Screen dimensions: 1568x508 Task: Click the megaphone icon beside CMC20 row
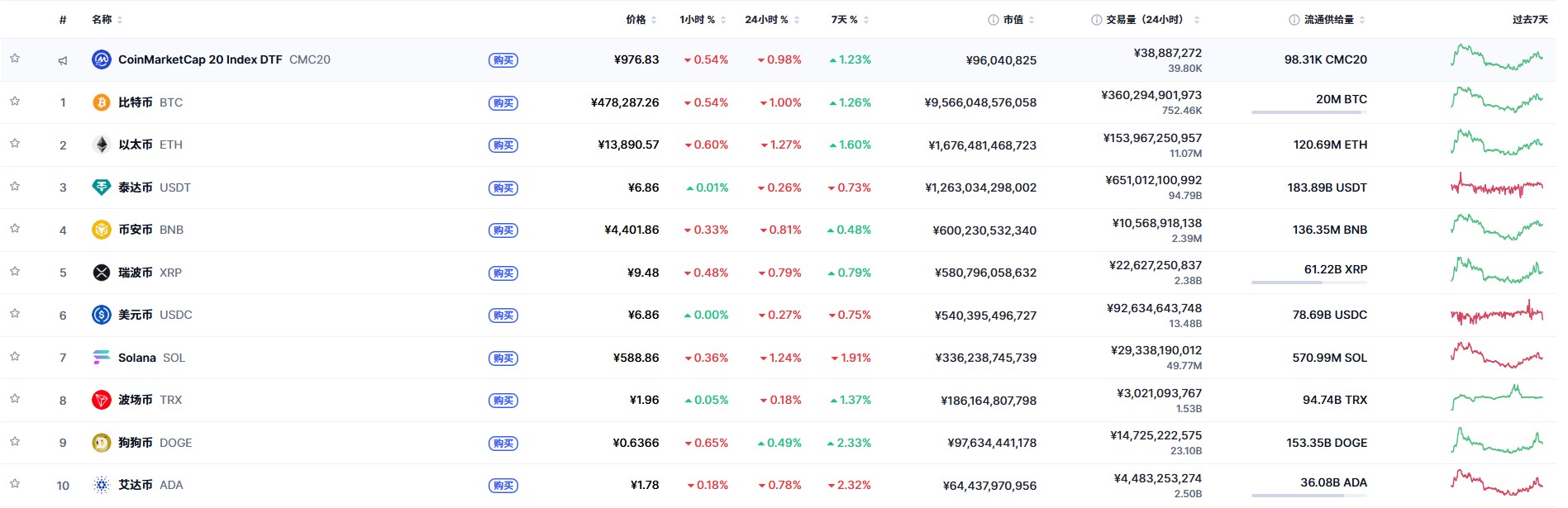pyautogui.click(x=63, y=60)
